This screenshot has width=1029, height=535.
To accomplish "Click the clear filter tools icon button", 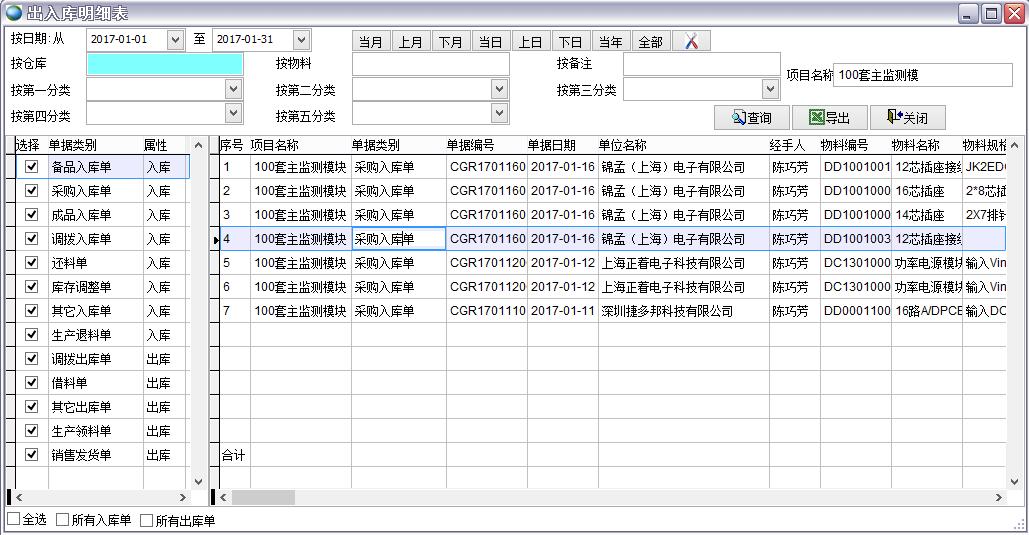I will tap(691, 41).
